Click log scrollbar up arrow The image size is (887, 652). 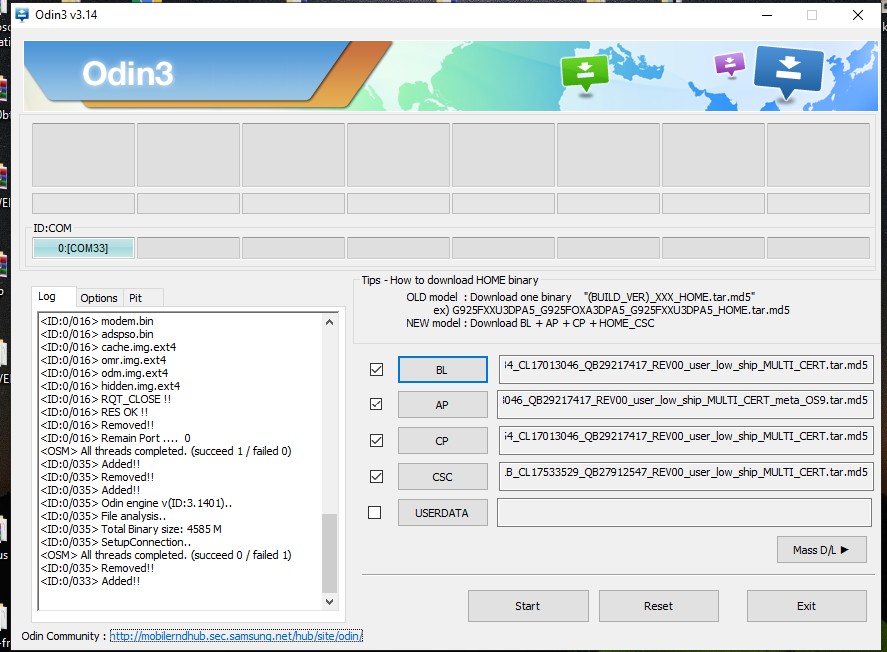[x=329, y=322]
